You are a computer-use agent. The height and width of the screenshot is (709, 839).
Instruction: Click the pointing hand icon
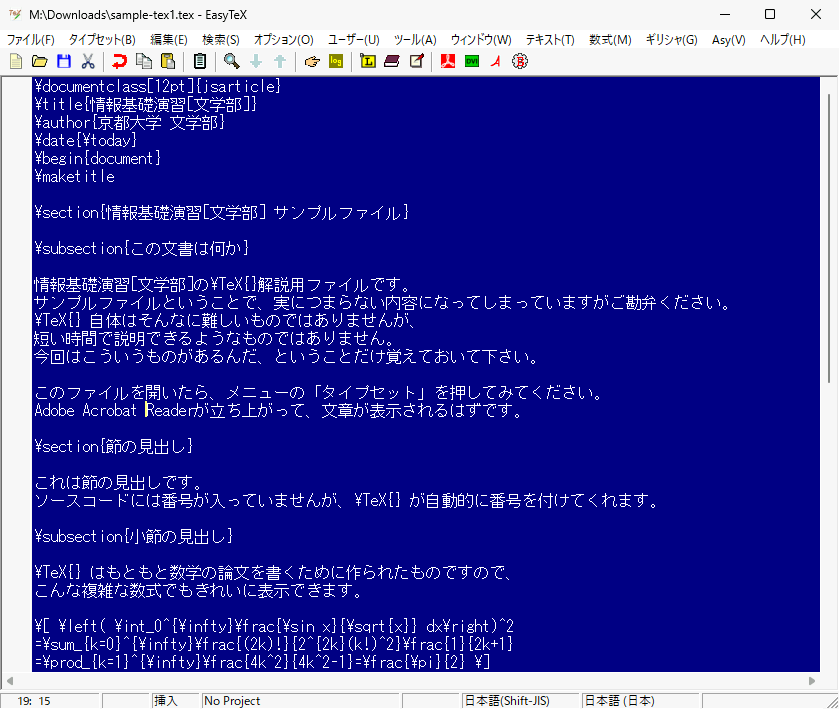(312, 62)
